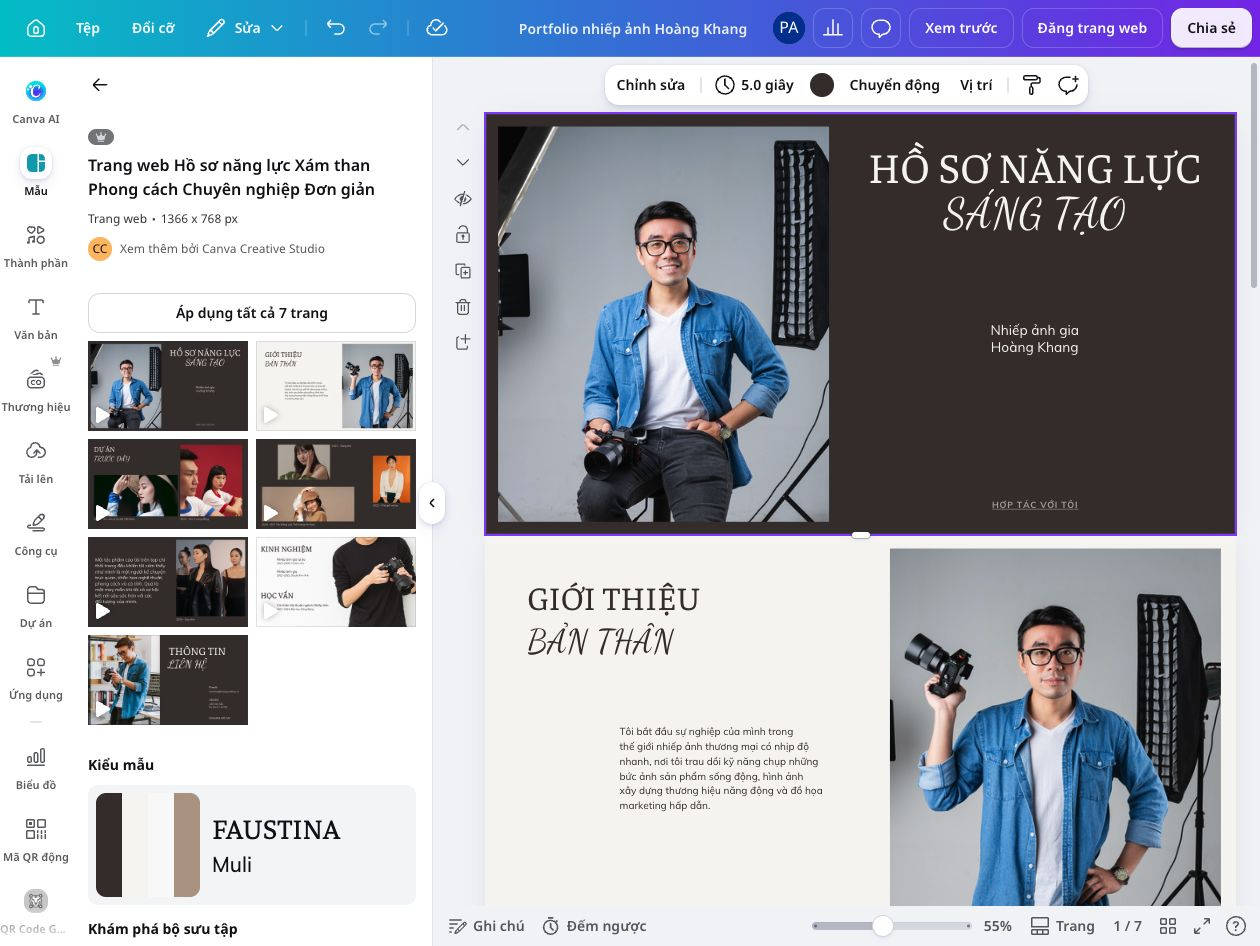
Task: Open comments speech bubble icon in header
Action: tap(881, 28)
